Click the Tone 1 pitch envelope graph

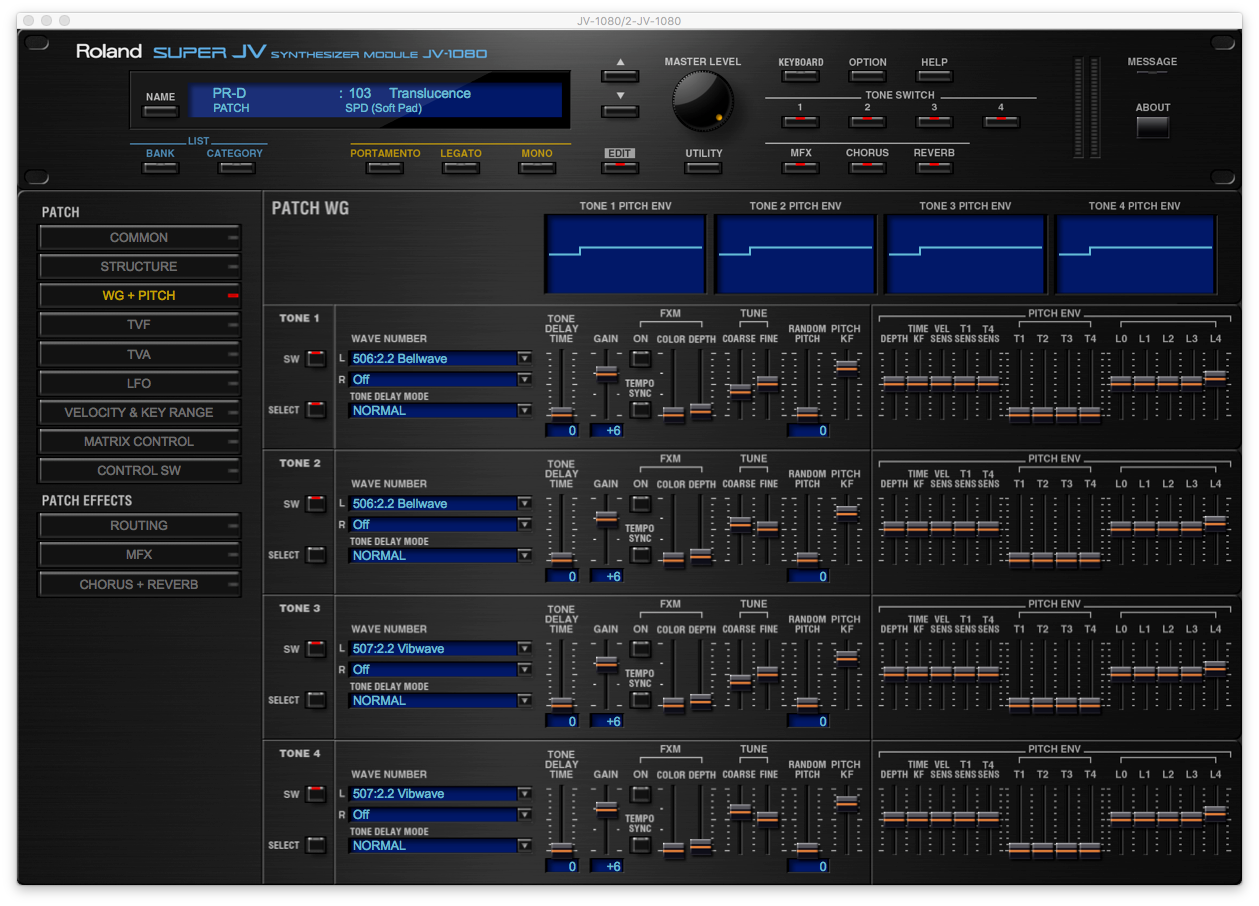click(x=626, y=255)
